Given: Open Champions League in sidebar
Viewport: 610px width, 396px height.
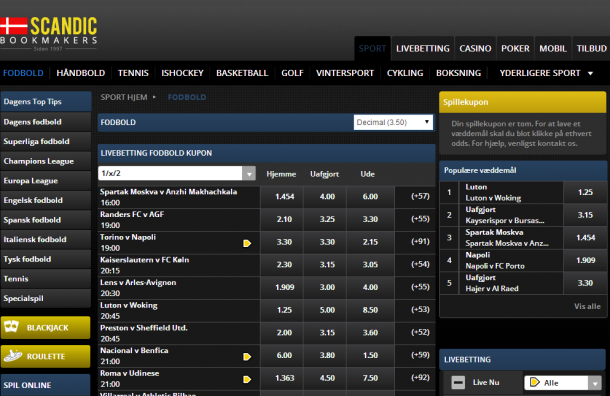Looking at the screenshot, I should click(46, 161).
